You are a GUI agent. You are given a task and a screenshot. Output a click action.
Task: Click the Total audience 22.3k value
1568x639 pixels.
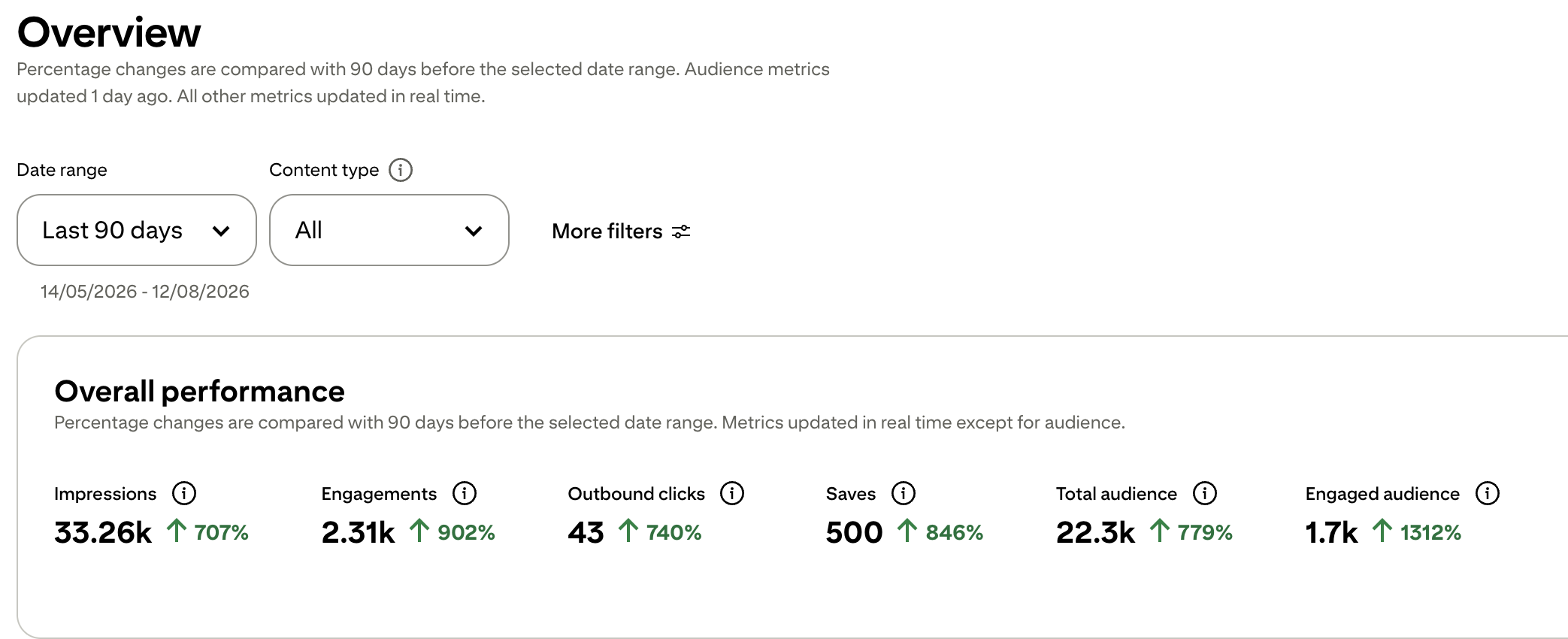pos(1095,532)
